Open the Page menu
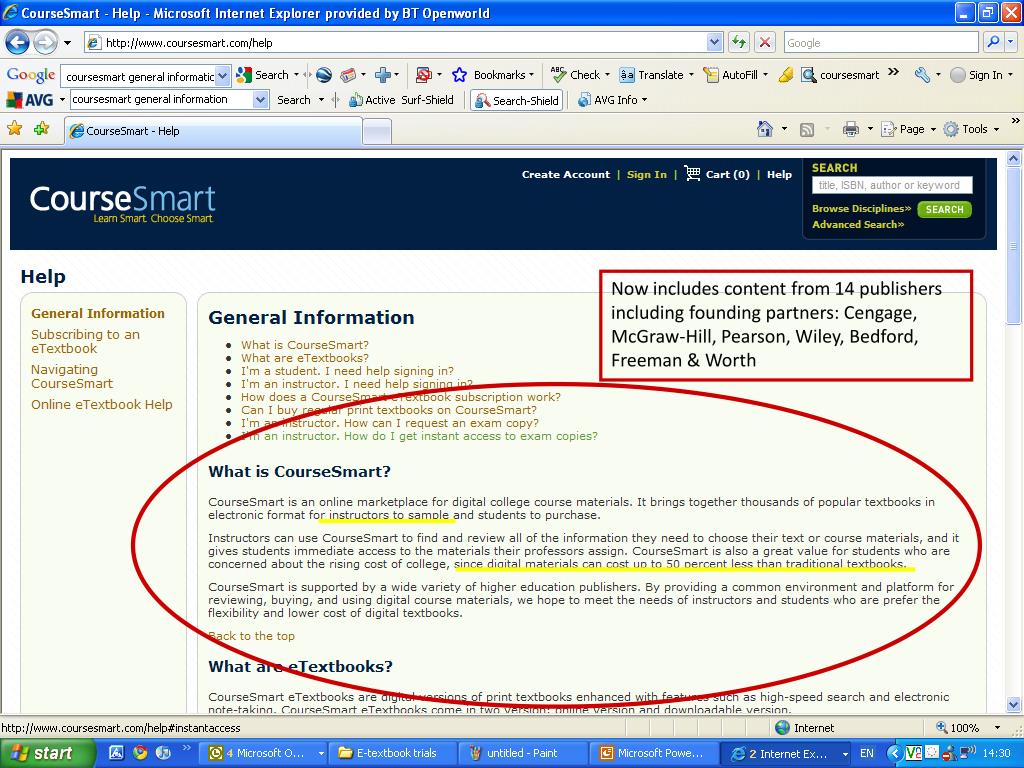Screen dimensions: 1024x768 (x=908, y=129)
